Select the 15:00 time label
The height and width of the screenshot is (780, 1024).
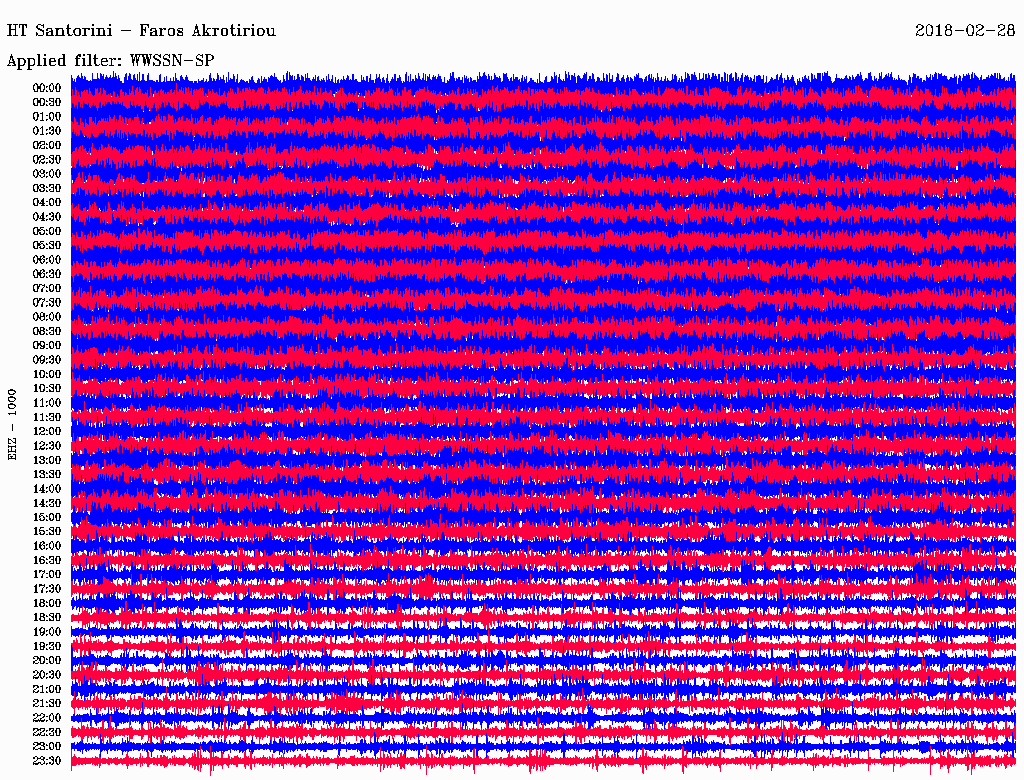pyautogui.click(x=47, y=517)
